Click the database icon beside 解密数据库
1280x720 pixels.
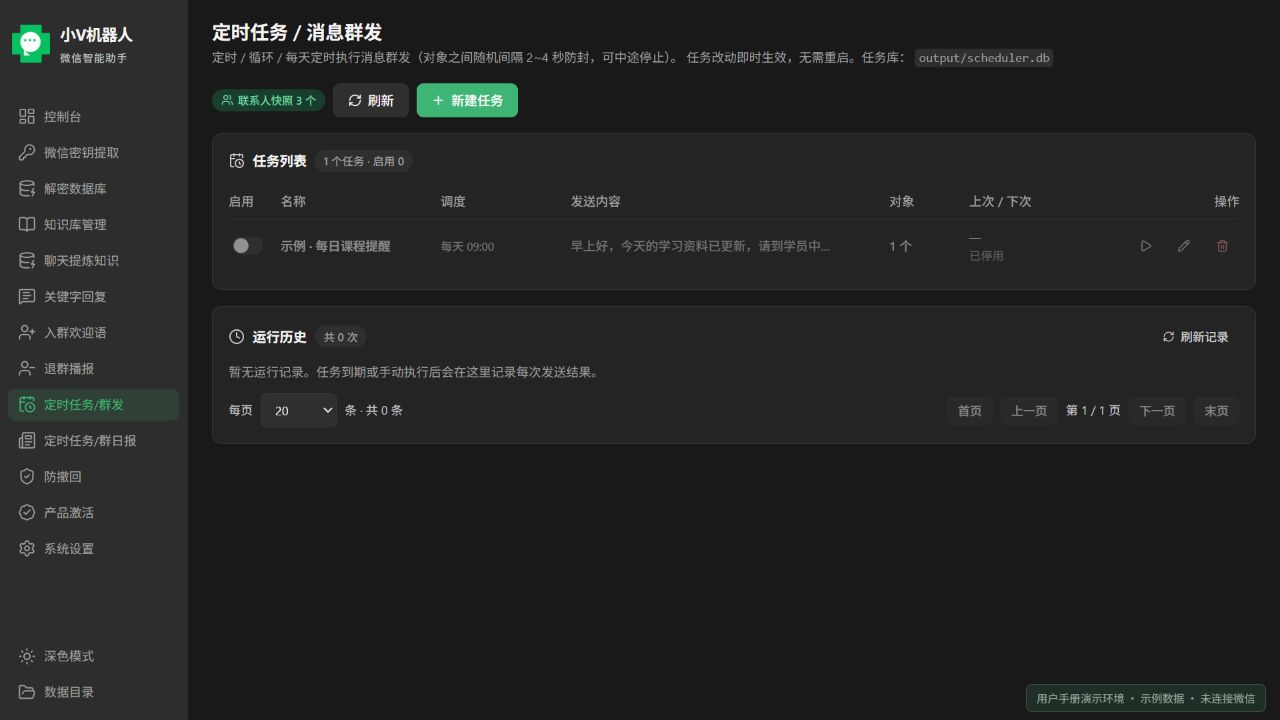[27, 189]
